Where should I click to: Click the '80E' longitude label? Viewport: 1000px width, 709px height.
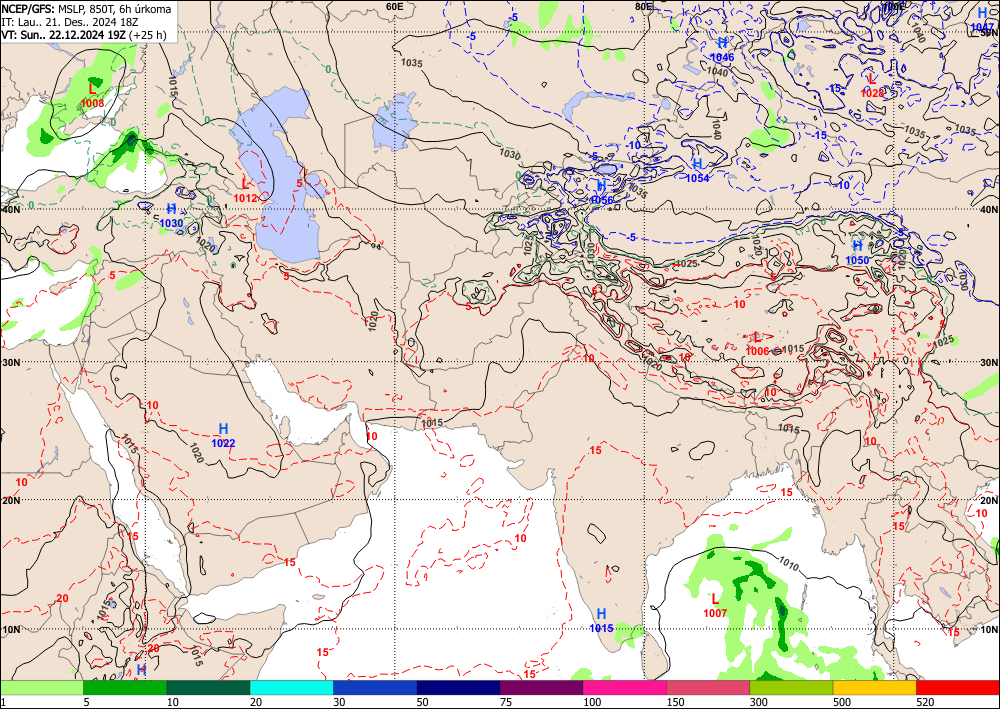pyautogui.click(x=644, y=6)
